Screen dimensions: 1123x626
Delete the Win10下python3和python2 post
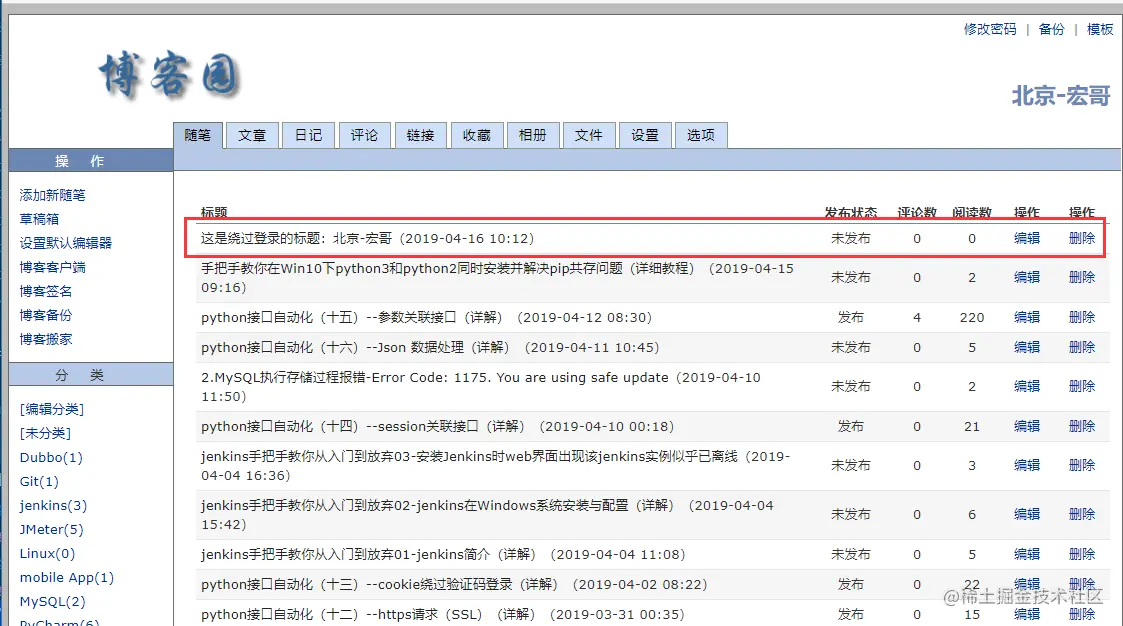tap(1081, 277)
